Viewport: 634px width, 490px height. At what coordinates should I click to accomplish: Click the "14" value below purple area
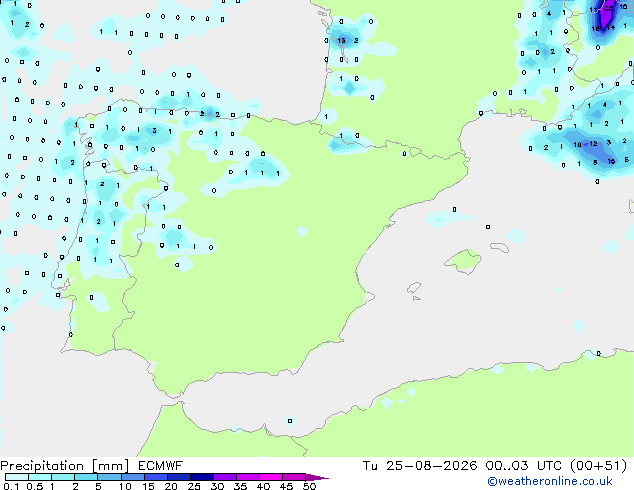611,27
